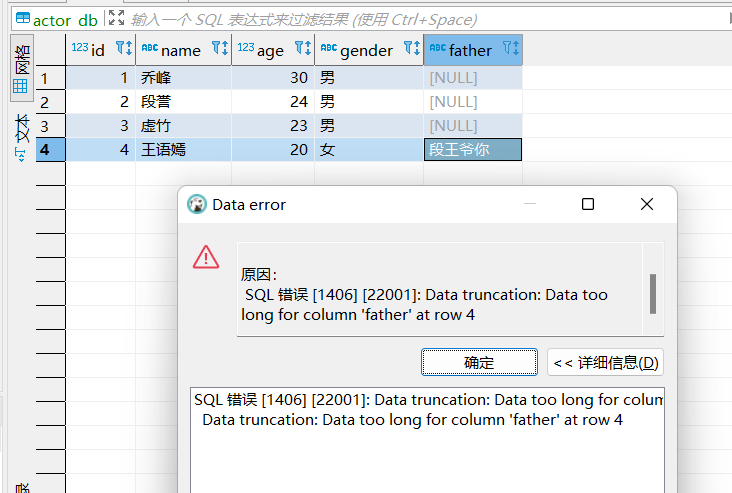Screen dimensions: 732x493
Task: Collapse details with 详细信息(D) button
Action: click(x=605, y=362)
